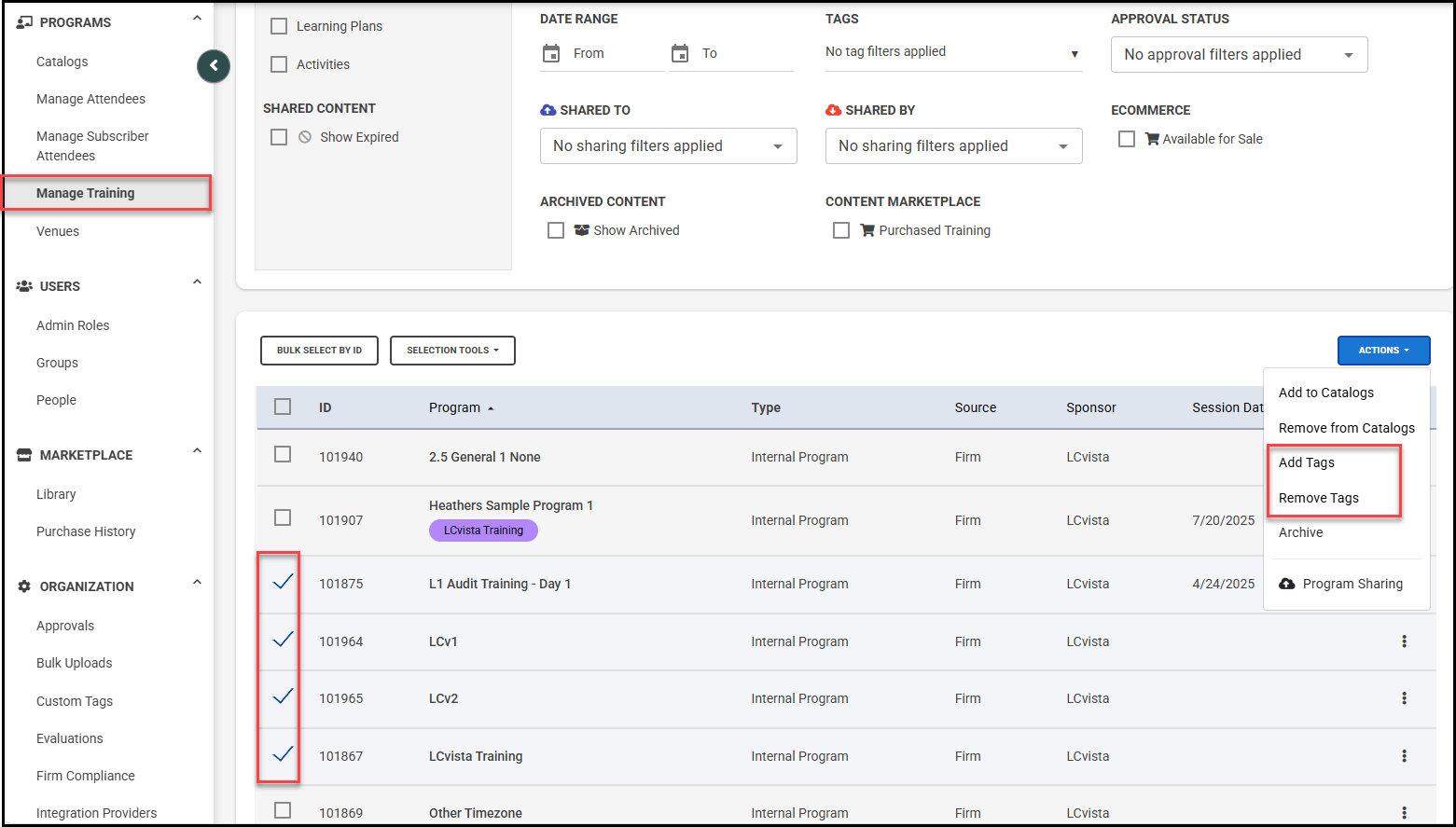Expand the Shared To filter dropdown
The image size is (1456, 827).
click(668, 146)
